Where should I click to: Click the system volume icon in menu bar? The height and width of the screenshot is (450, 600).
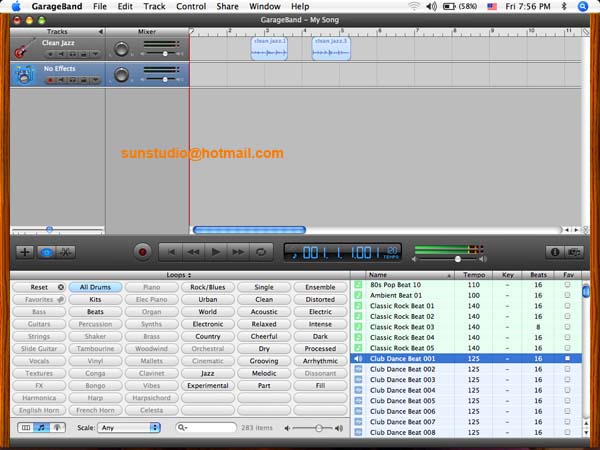[432, 7]
